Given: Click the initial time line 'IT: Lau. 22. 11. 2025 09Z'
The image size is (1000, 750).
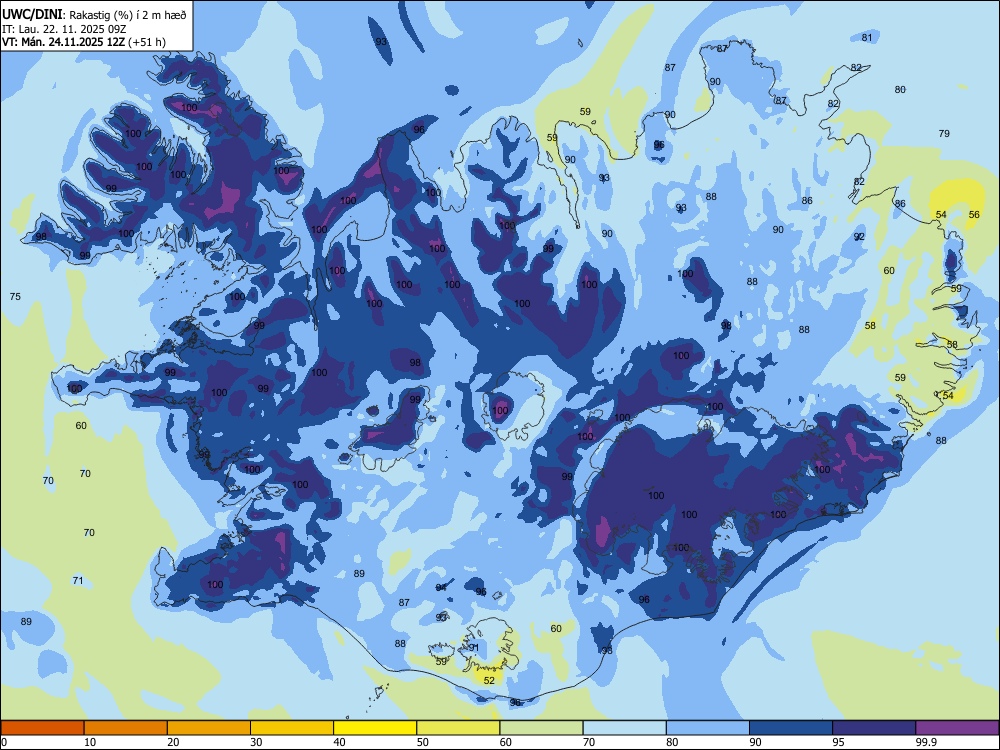Looking at the screenshot, I should click(x=62, y=29).
